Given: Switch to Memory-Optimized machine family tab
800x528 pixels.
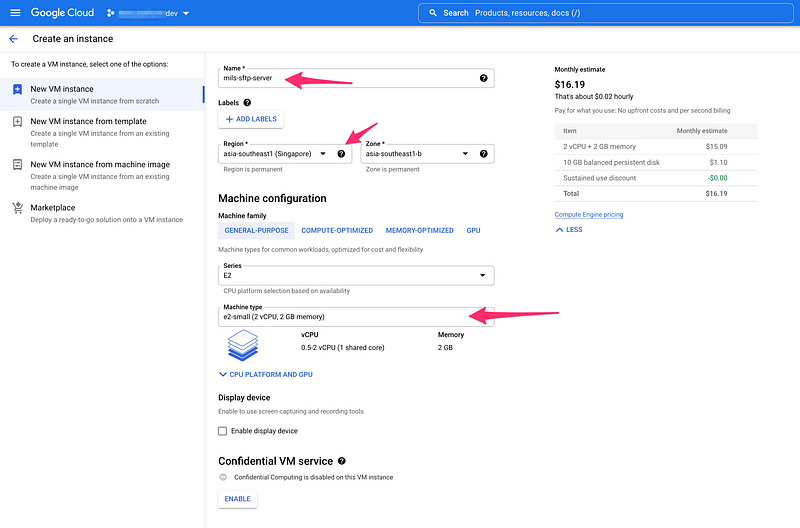Looking at the screenshot, I should pyautogui.click(x=419, y=230).
